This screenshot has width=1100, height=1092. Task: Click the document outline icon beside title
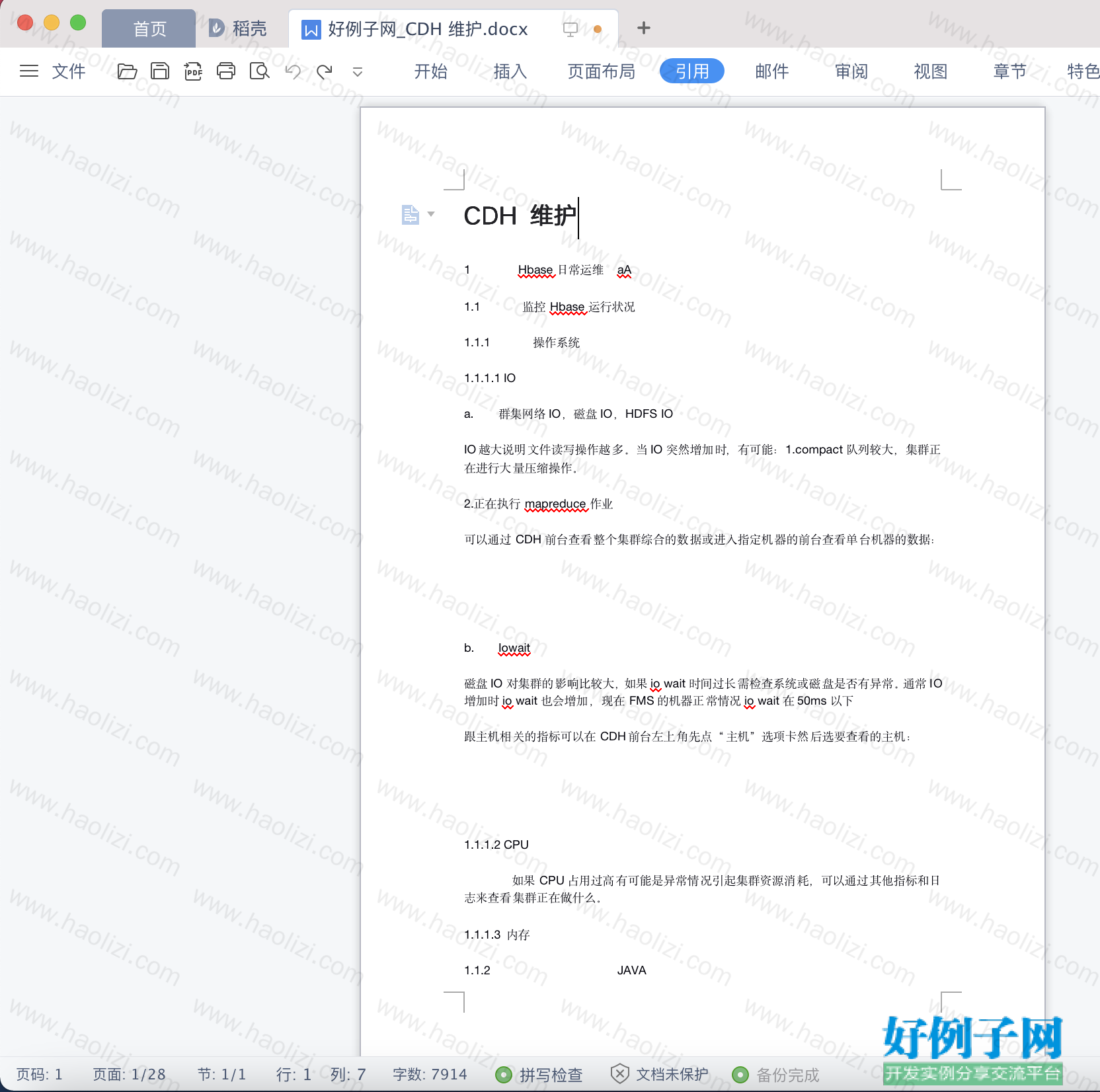(x=411, y=214)
